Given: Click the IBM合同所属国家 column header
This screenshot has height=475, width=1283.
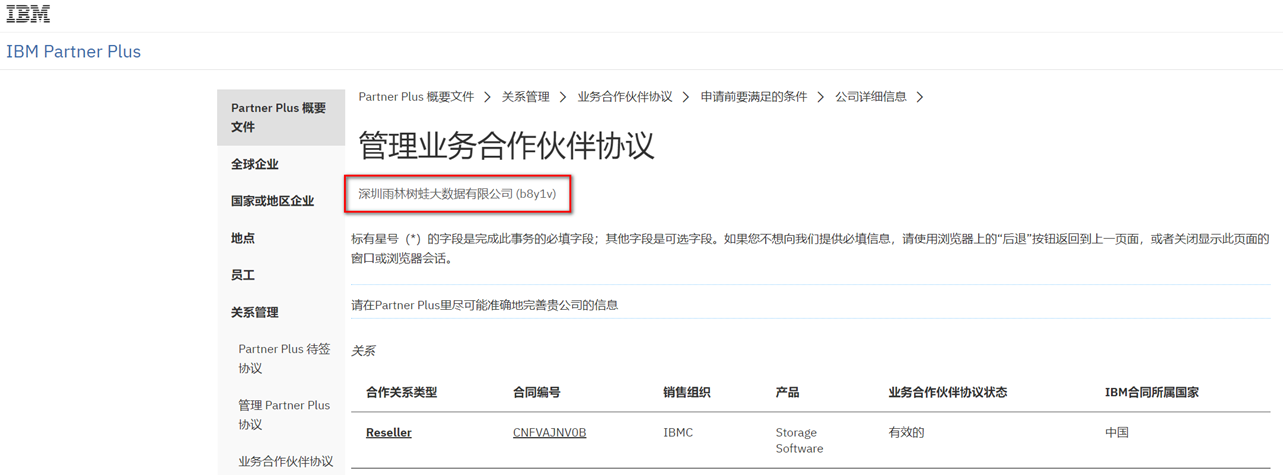Looking at the screenshot, I should pyautogui.click(x=1152, y=392).
